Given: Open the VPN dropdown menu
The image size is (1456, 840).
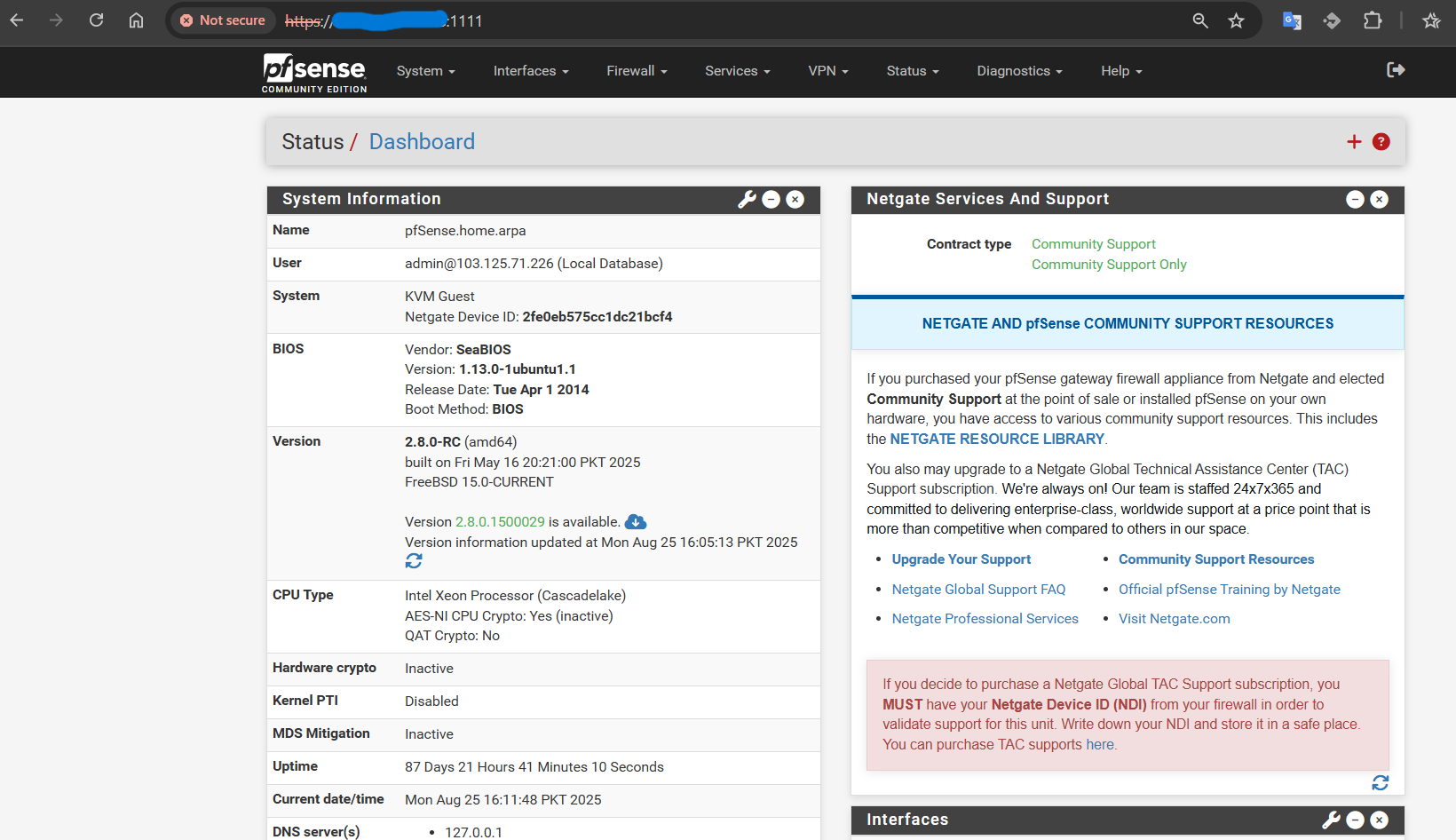Looking at the screenshot, I should point(827,70).
